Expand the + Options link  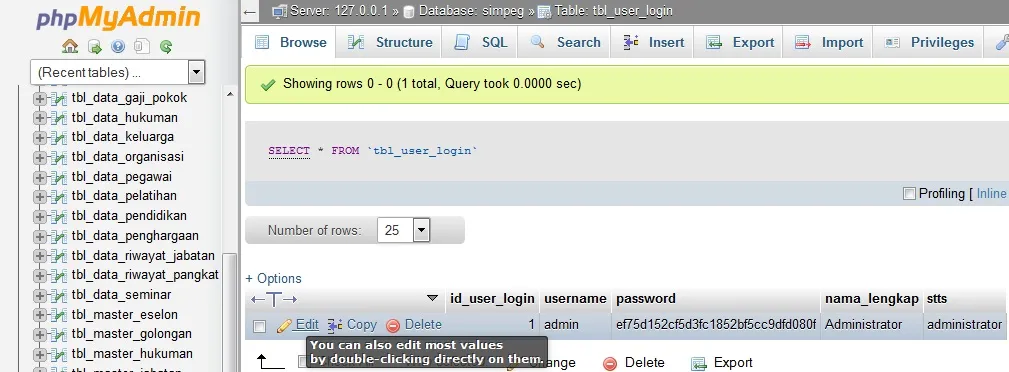coord(273,279)
